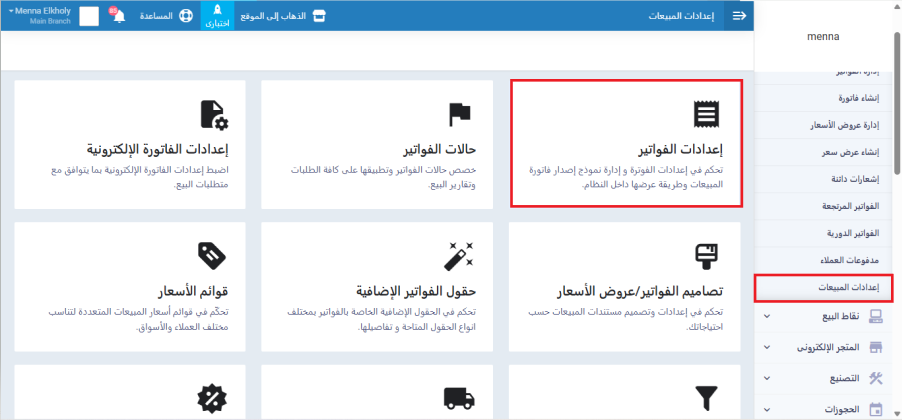Click the e-invoice settings file-gear icon
Image resolution: width=902 pixels, height=420 pixels.
point(214,113)
